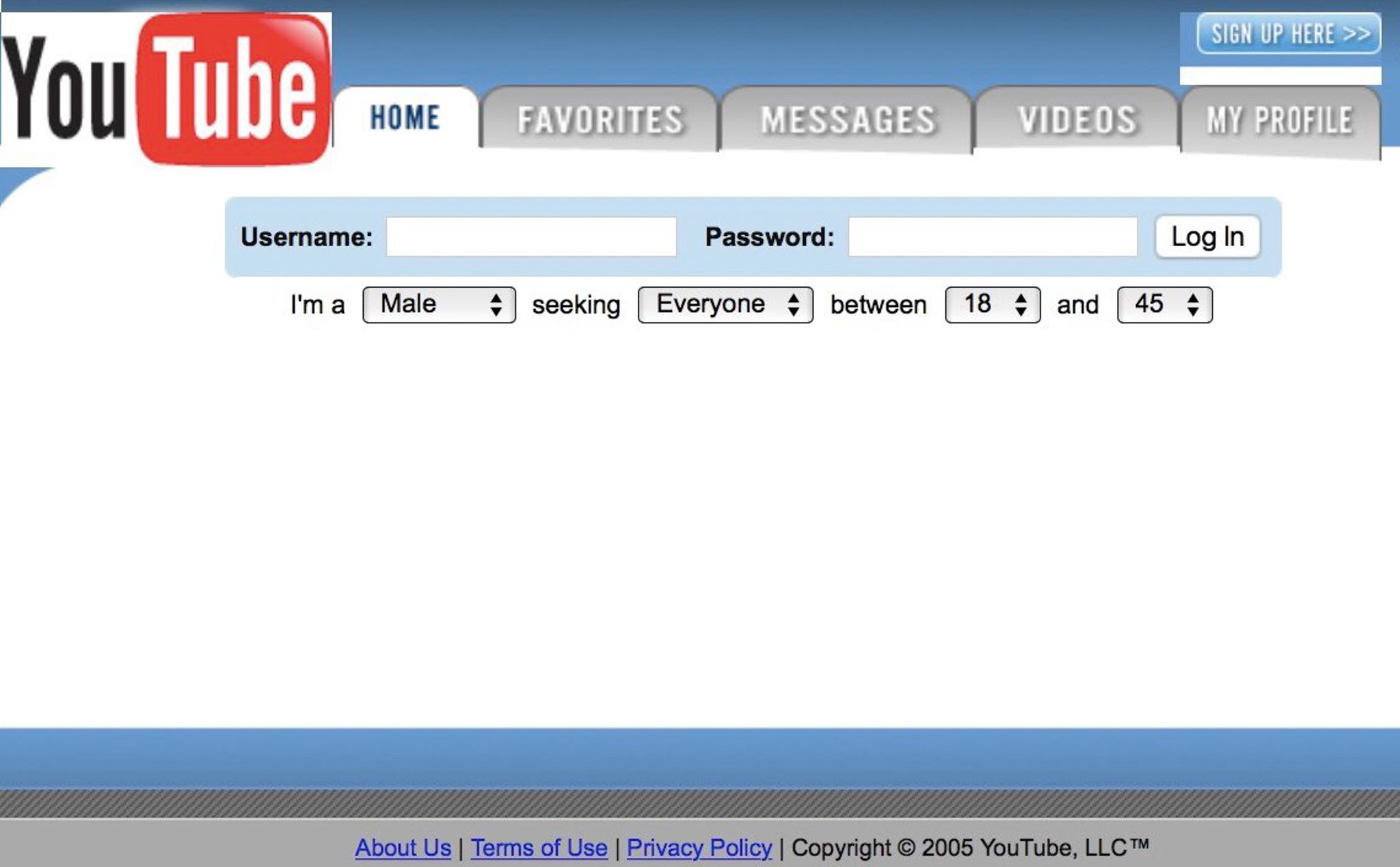The width and height of the screenshot is (1400, 867).
Task: Click the YouTube logo
Action: 166,89
